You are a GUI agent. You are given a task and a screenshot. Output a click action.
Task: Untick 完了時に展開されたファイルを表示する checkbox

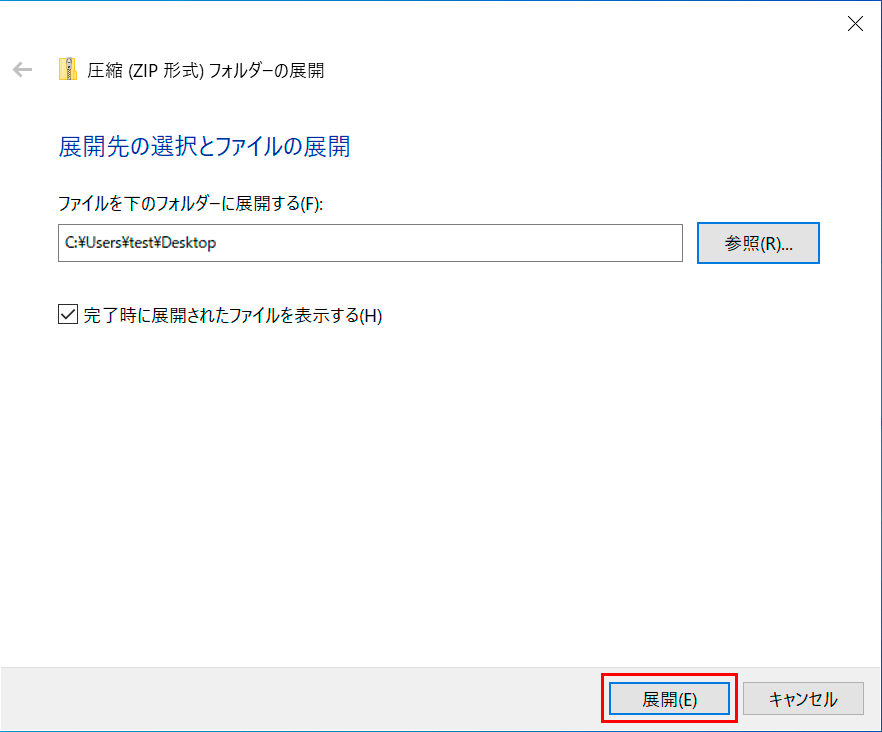pyautogui.click(x=68, y=314)
